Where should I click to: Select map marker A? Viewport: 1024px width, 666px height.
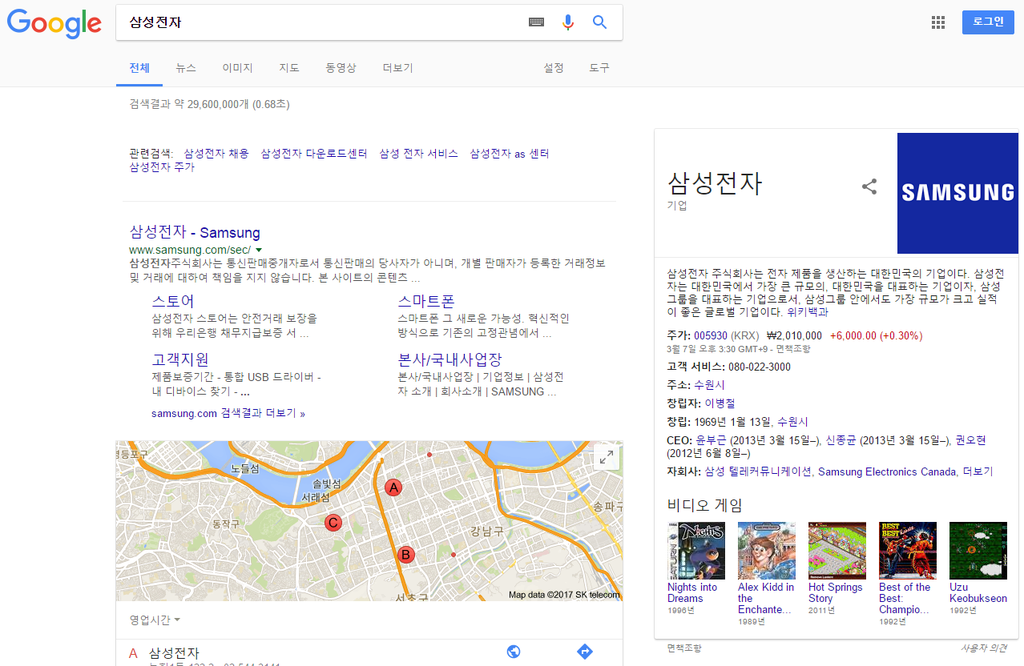click(393, 487)
